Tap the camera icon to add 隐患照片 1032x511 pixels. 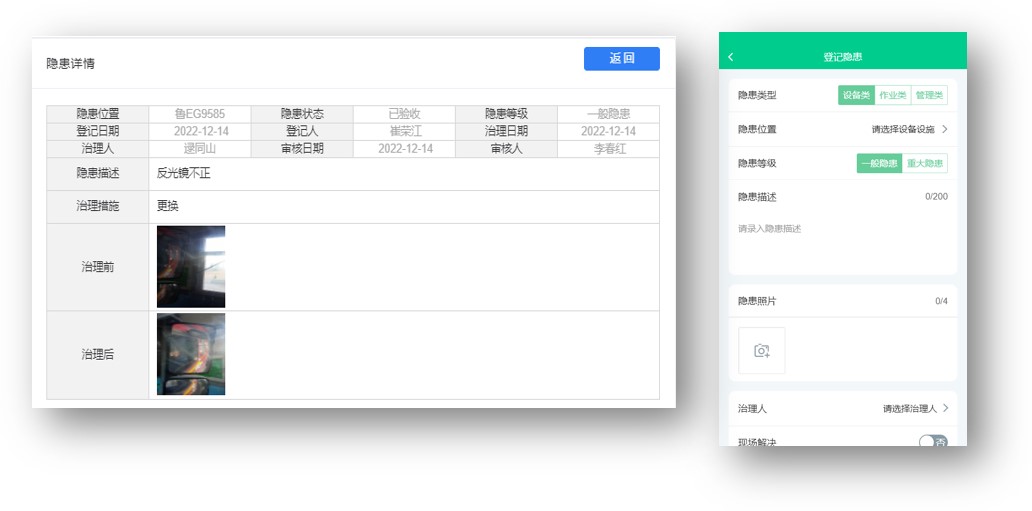[761, 350]
